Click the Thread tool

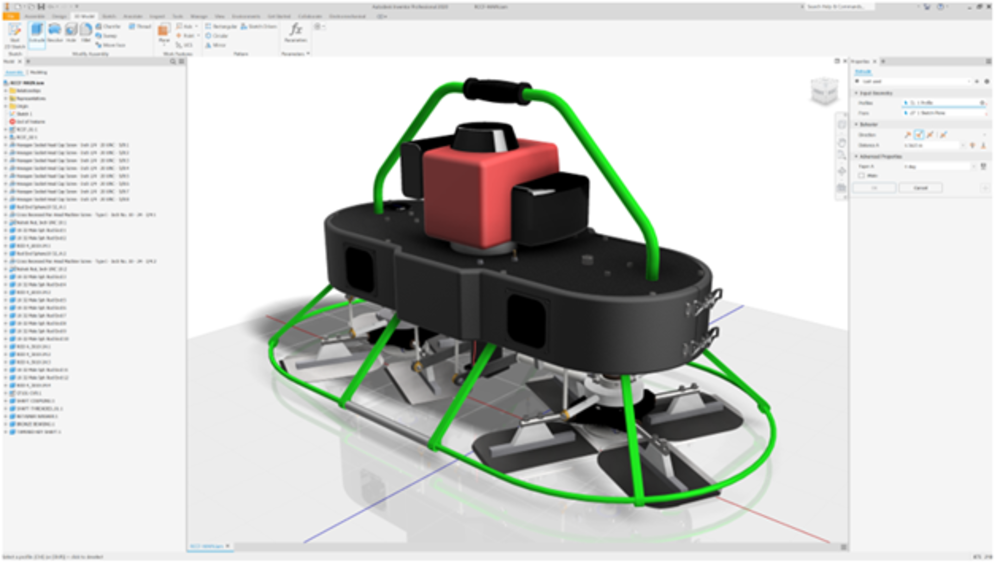[140, 27]
